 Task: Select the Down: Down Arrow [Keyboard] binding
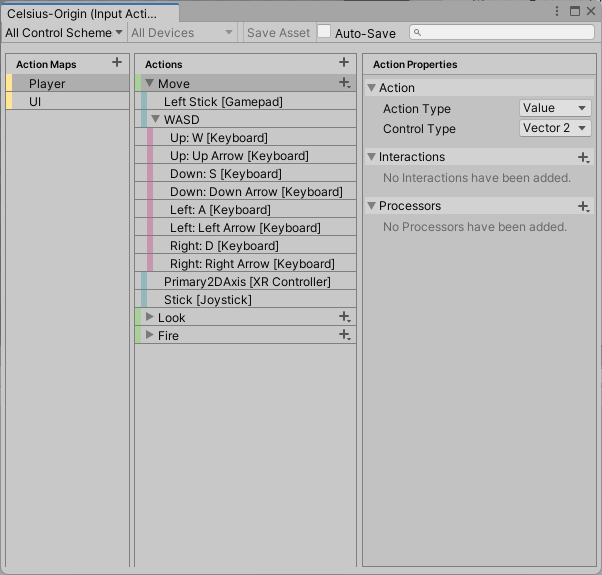click(245, 192)
